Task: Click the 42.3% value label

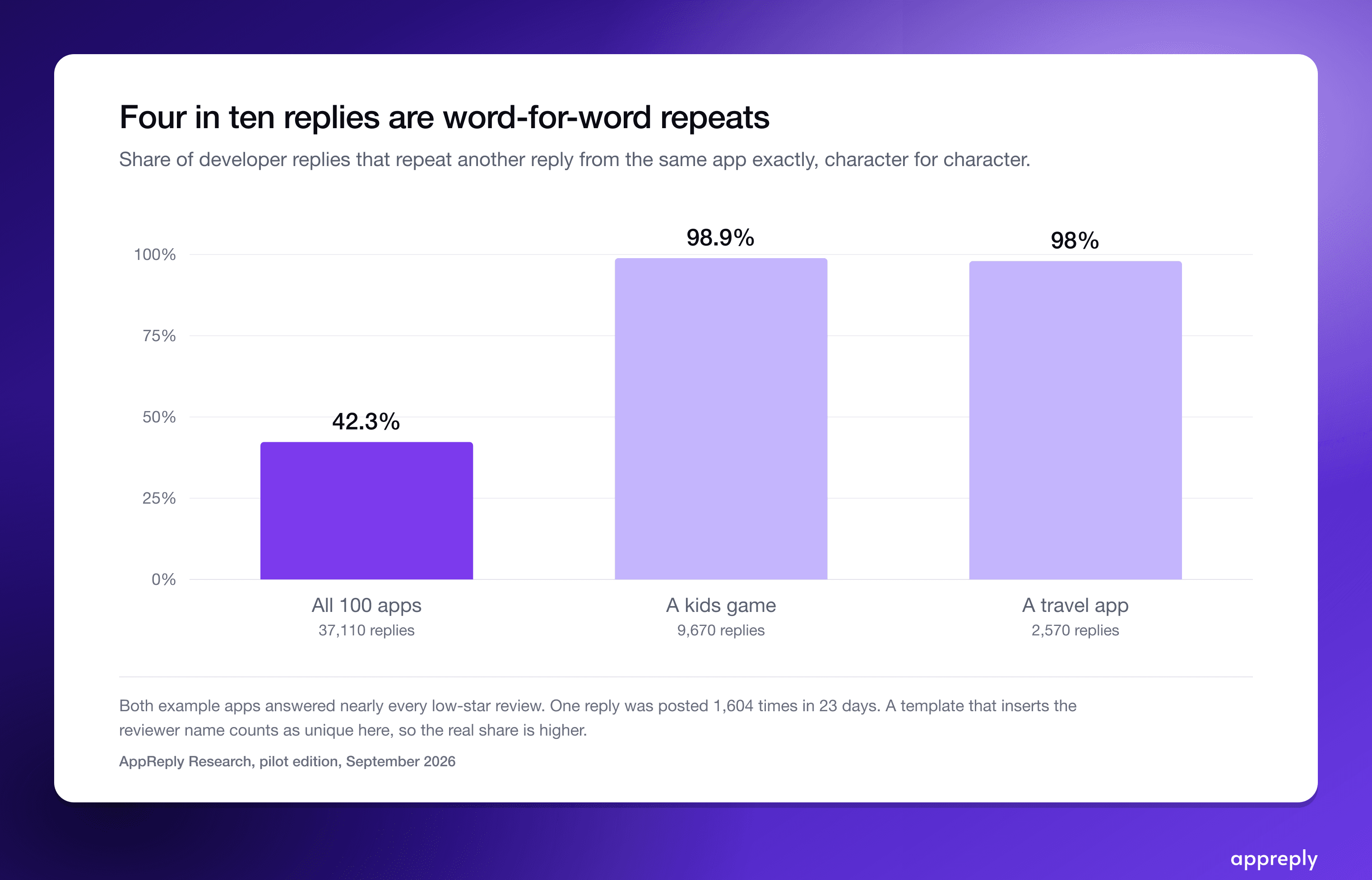Action: (x=366, y=421)
